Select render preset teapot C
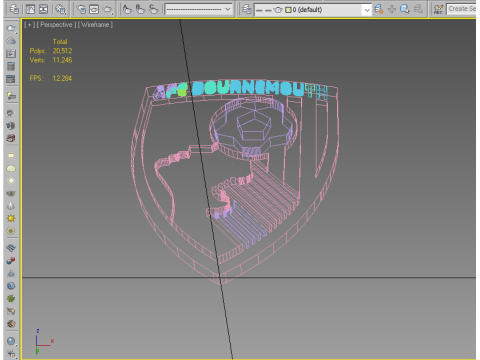This screenshot has height=360, width=480. coord(153,9)
